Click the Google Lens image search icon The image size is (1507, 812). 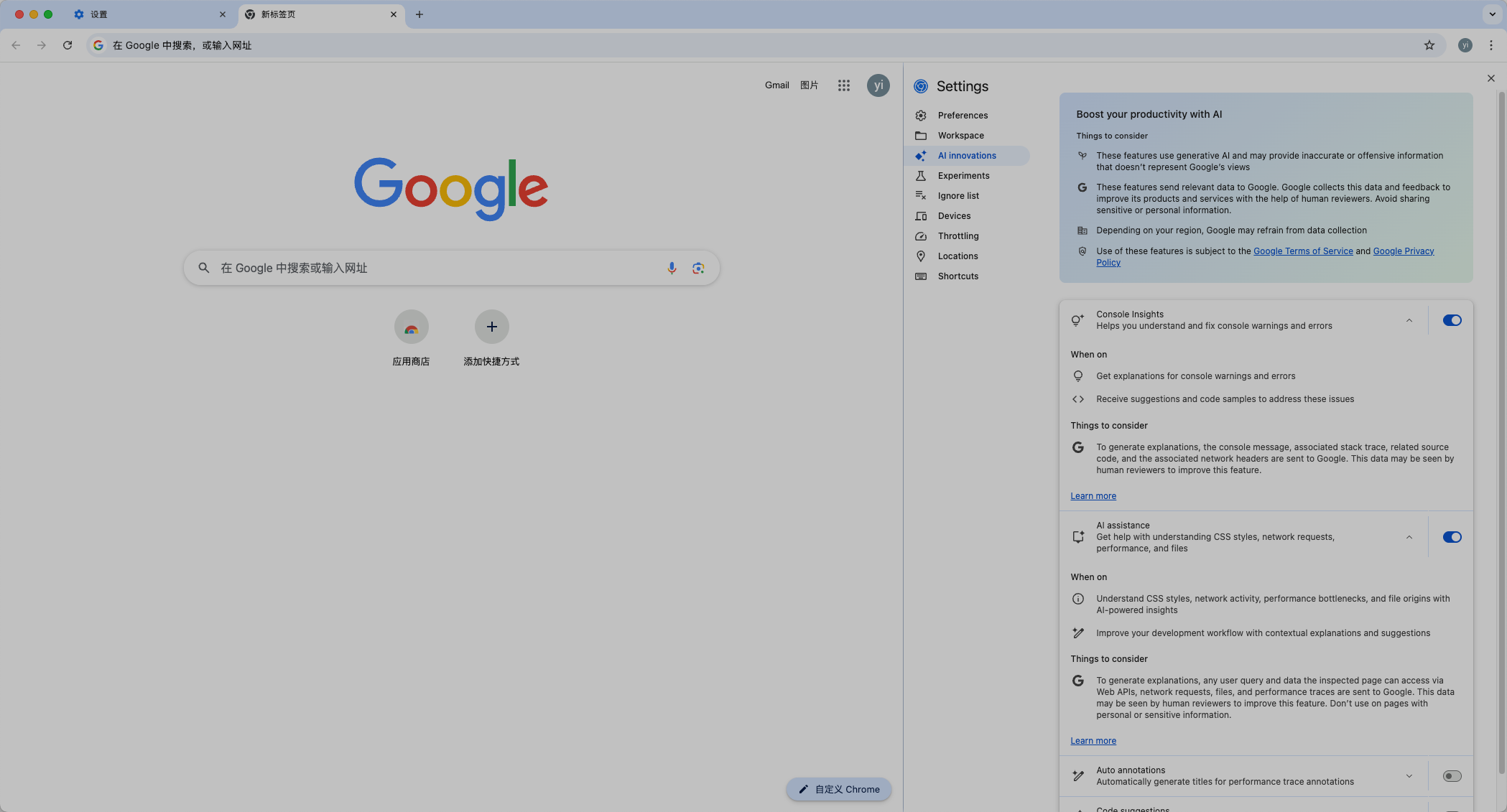[697, 268]
